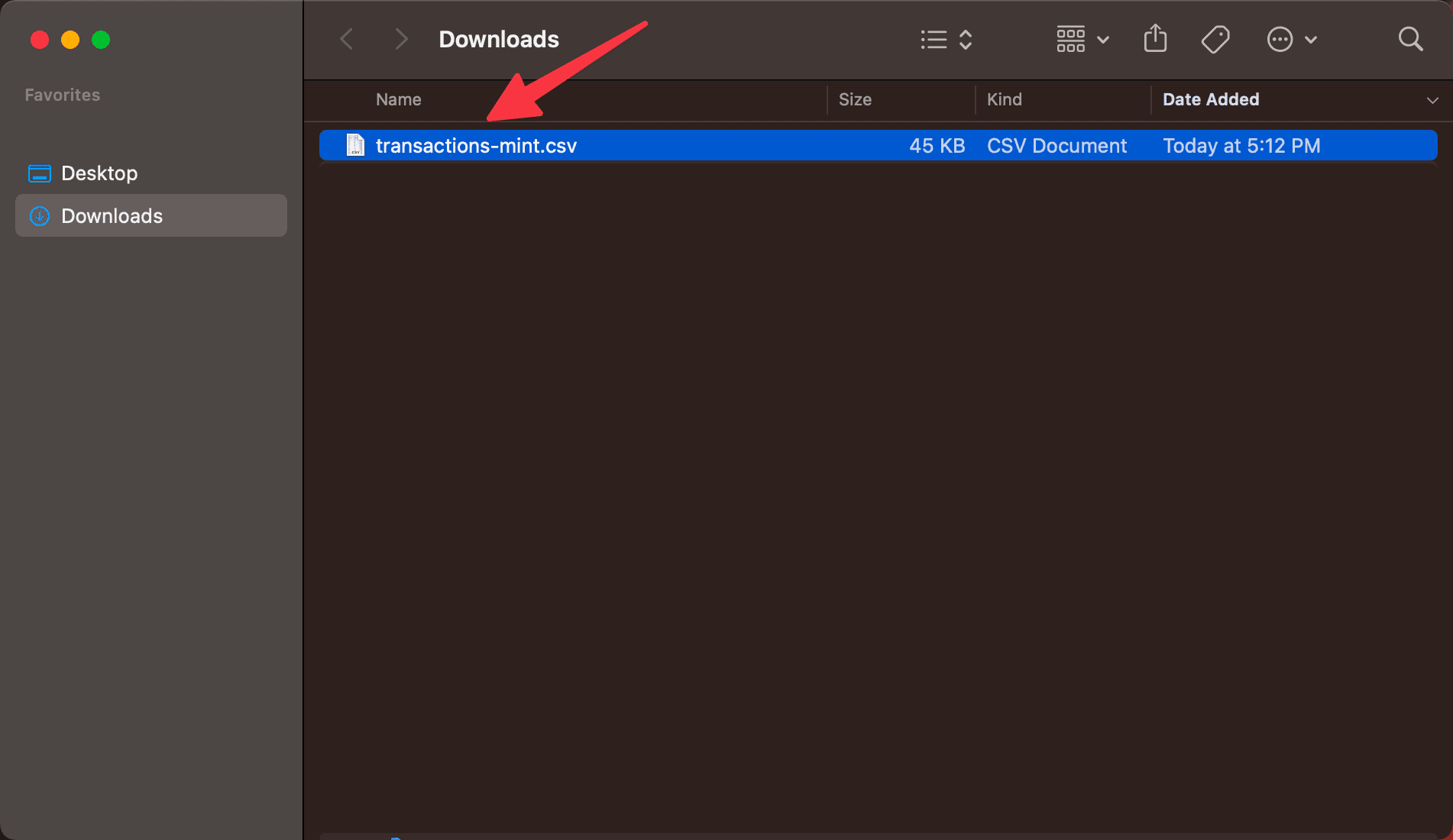Click the CSV file document icon
Viewport: 1453px width, 840px height.
tap(355, 145)
